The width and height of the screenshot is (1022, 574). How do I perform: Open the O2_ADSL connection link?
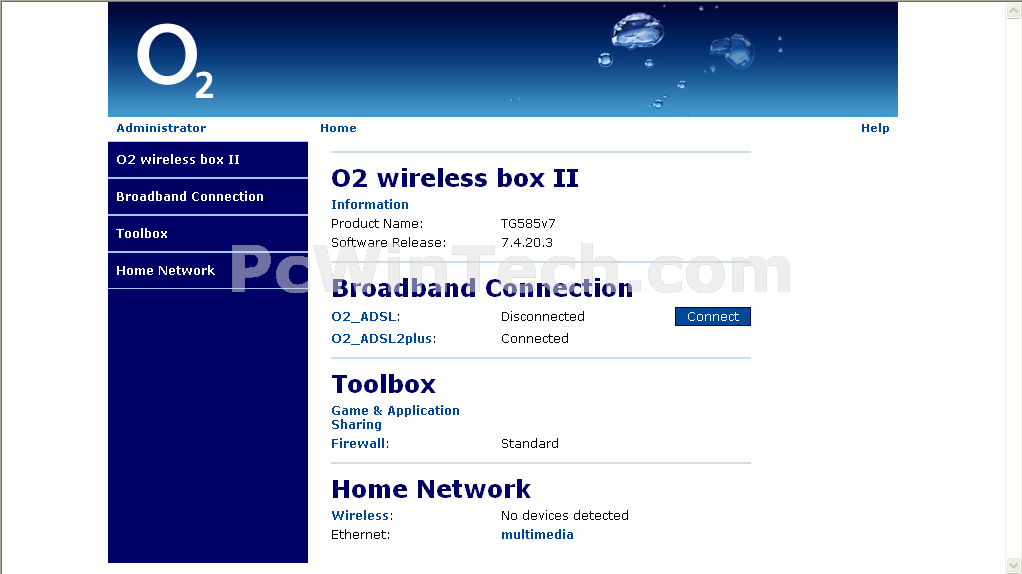(364, 317)
